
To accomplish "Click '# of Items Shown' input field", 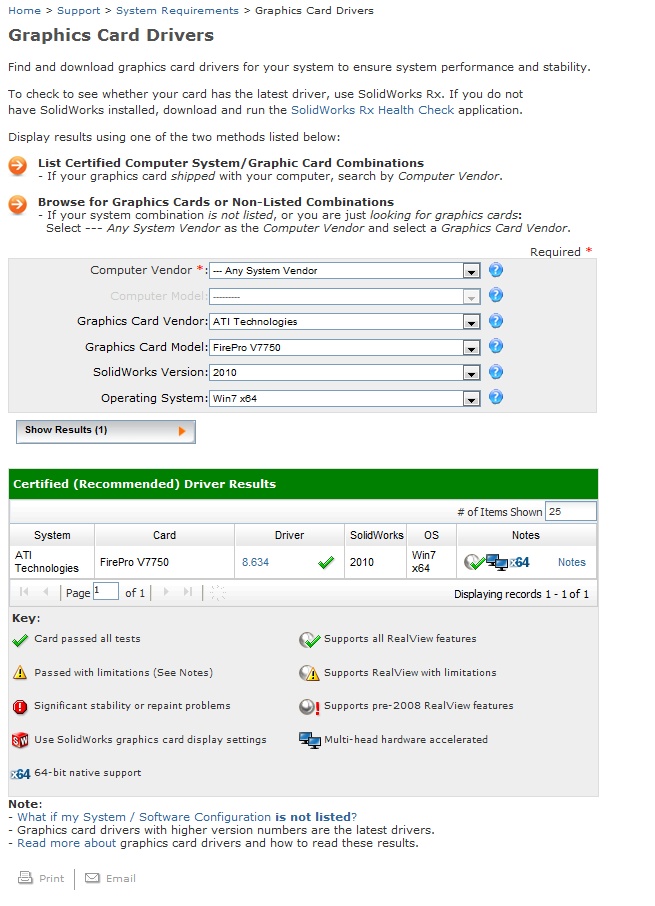I will [x=571, y=511].
